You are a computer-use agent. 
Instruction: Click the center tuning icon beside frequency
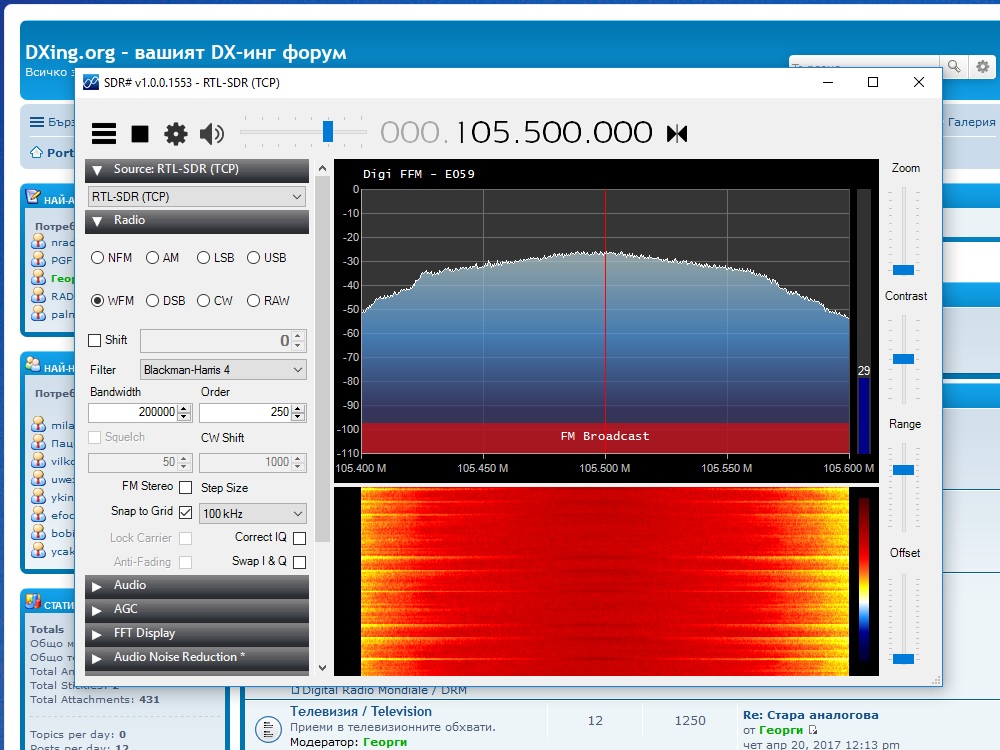677,134
